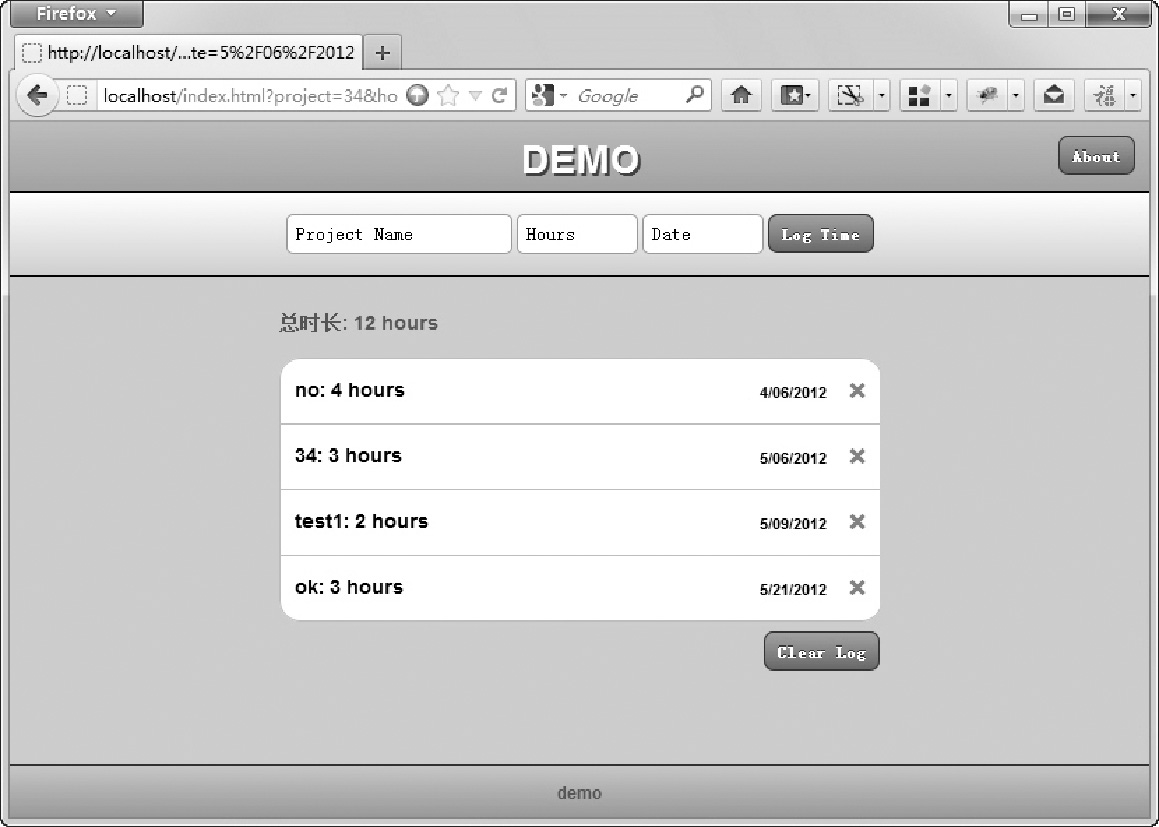The image size is (1159, 827).
Task: Go to the Firefox home page
Action: click(741, 95)
